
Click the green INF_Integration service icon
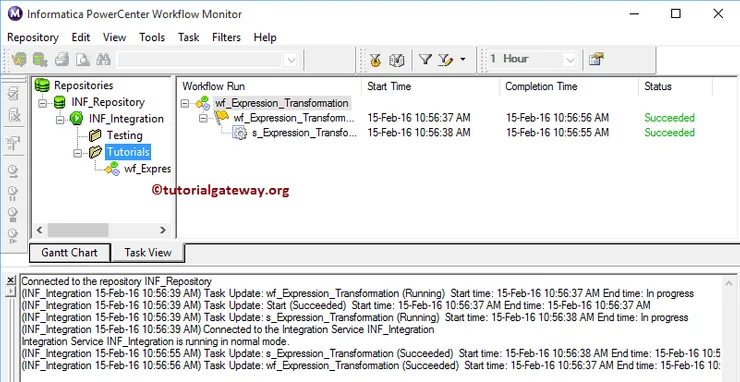click(x=76, y=119)
